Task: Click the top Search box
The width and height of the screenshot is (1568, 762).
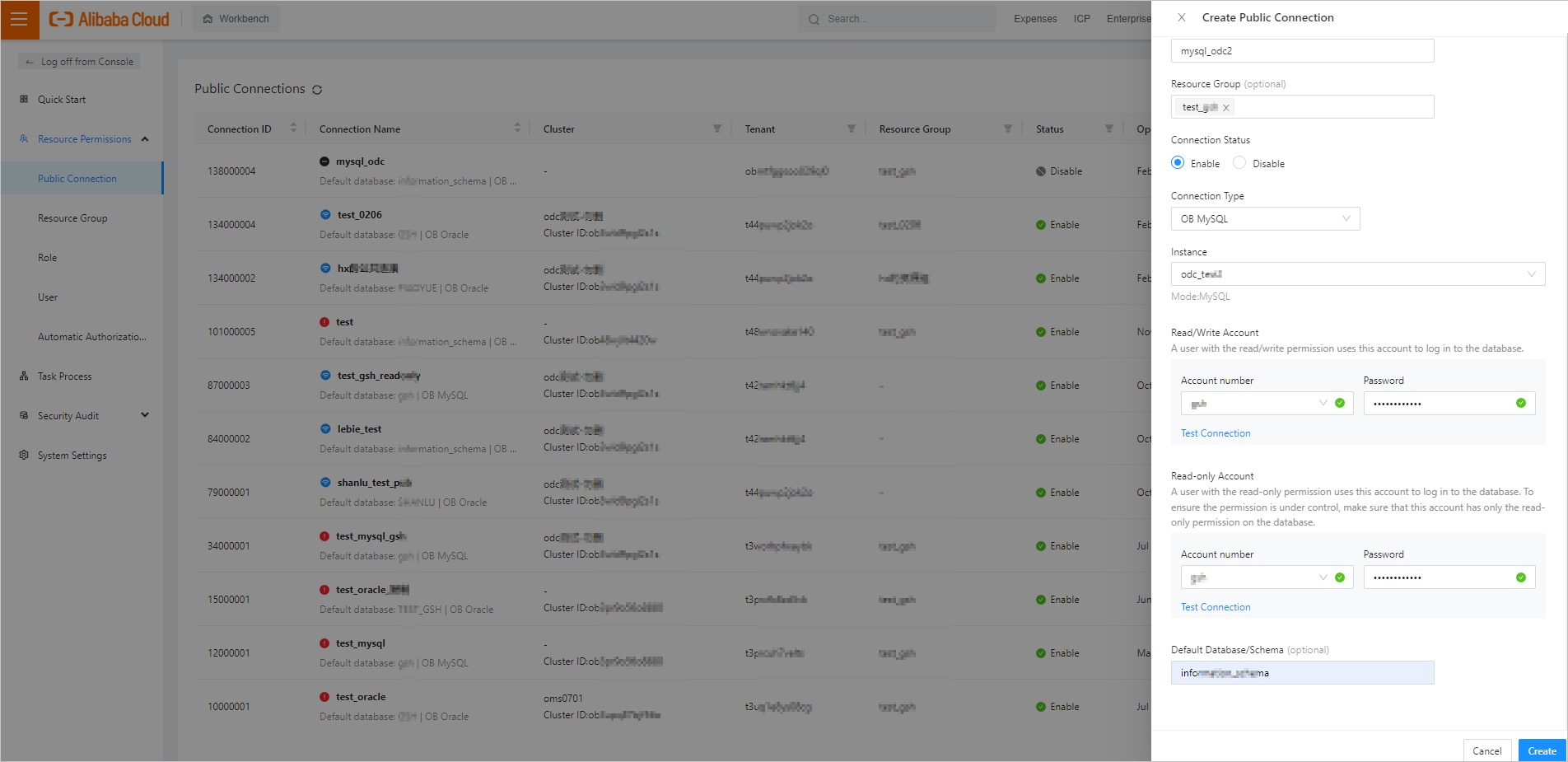Action: [897, 19]
